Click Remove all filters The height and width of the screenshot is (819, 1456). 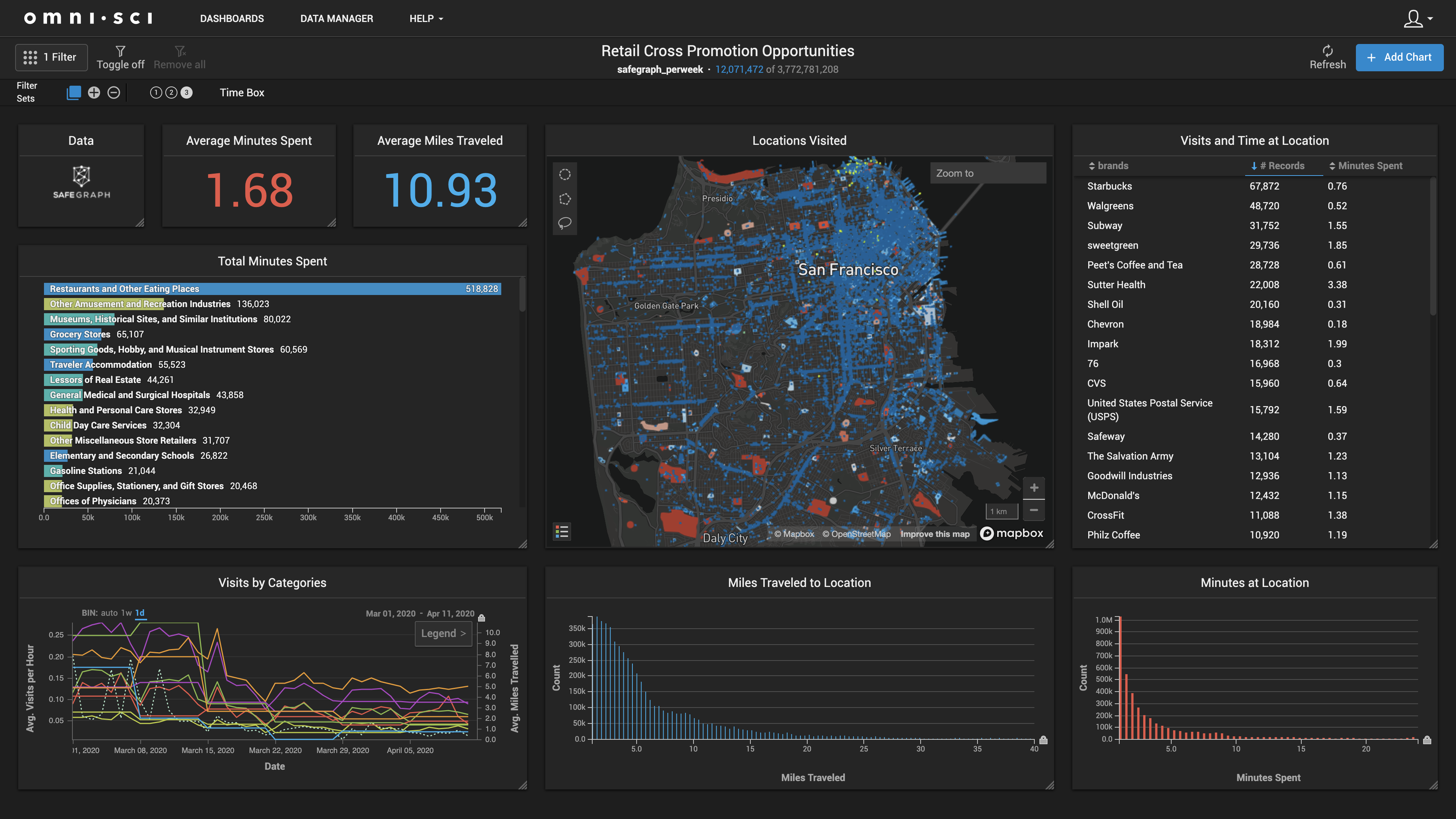coord(180,58)
